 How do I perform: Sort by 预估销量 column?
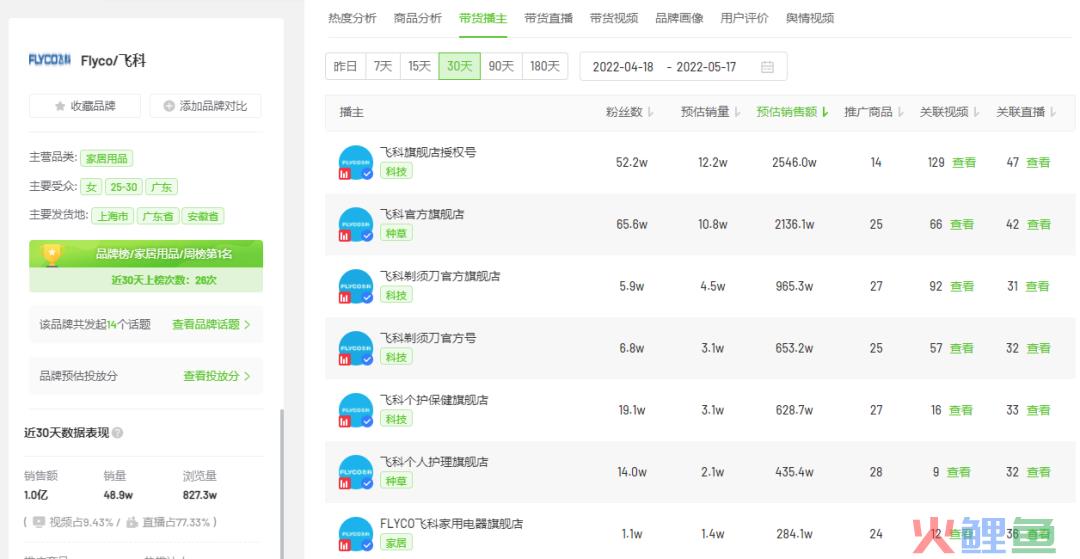711,112
